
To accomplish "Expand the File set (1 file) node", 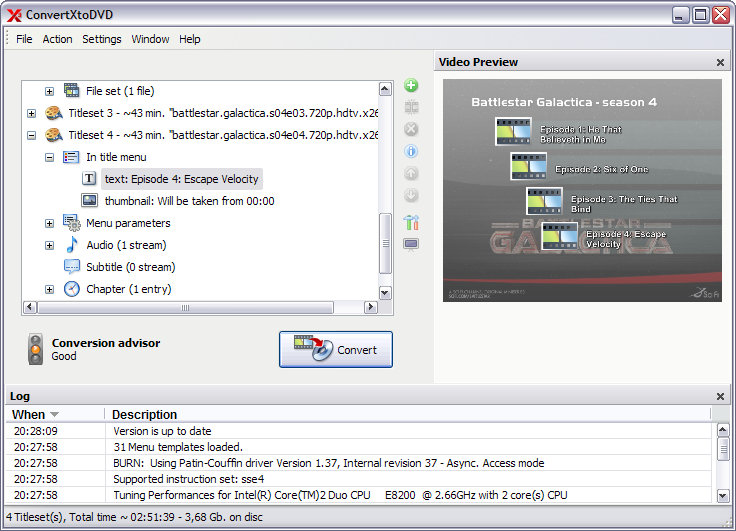I will click(x=49, y=91).
